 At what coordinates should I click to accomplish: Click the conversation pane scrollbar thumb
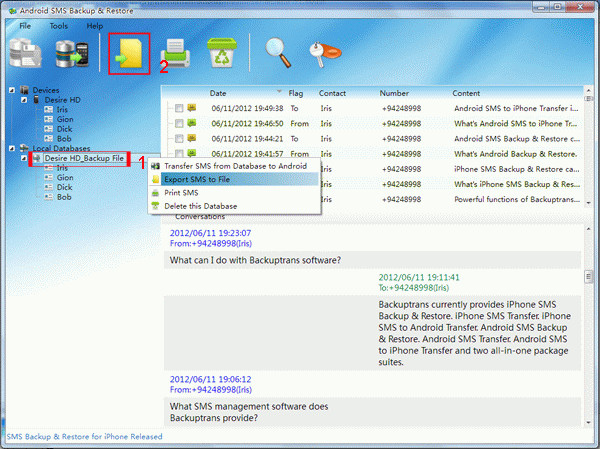[x=589, y=277]
